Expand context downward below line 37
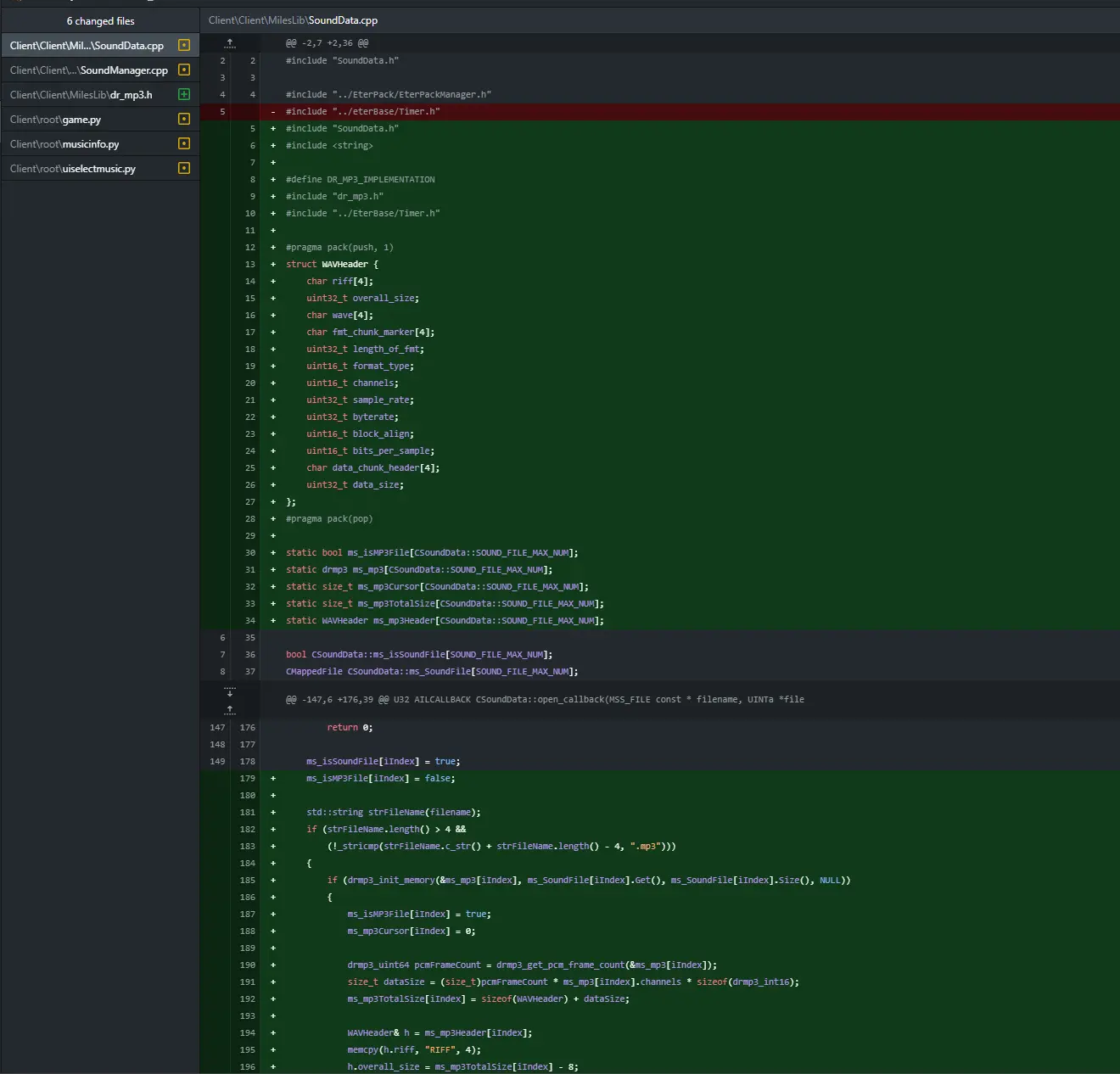The image size is (1120, 1074). (x=230, y=692)
